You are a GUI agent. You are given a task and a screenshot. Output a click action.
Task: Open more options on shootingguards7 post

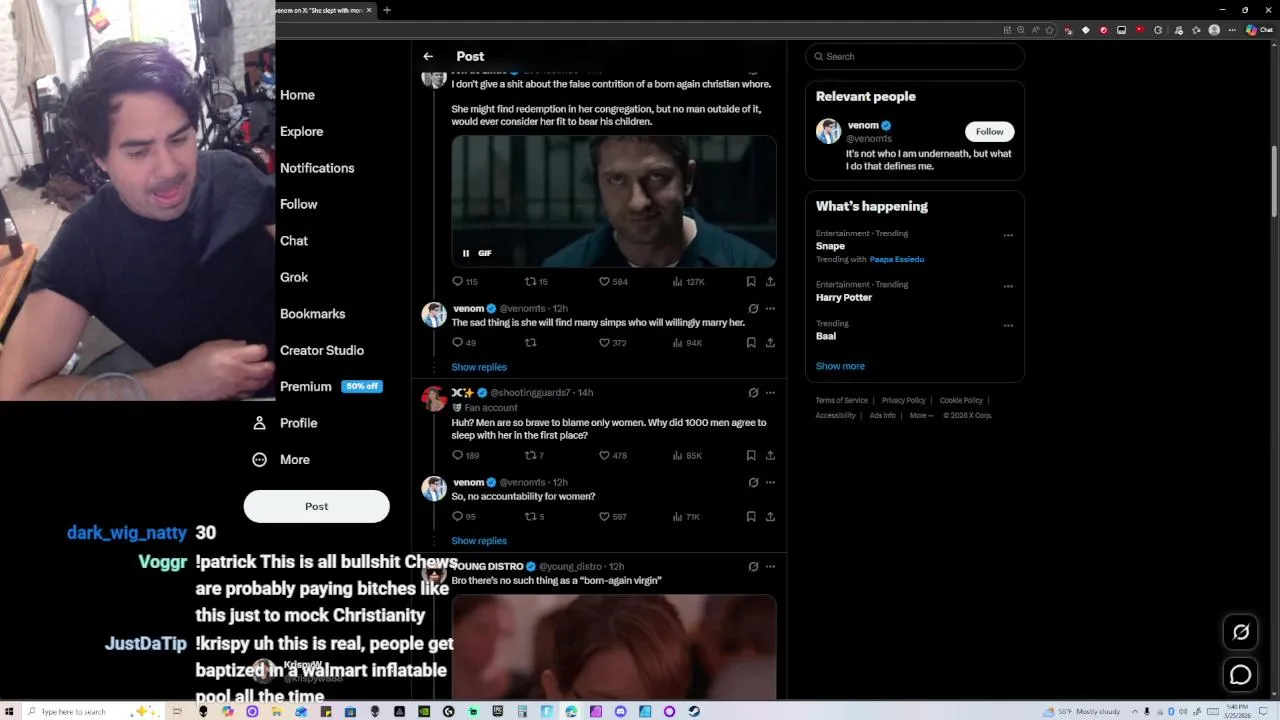tap(770, 393)
